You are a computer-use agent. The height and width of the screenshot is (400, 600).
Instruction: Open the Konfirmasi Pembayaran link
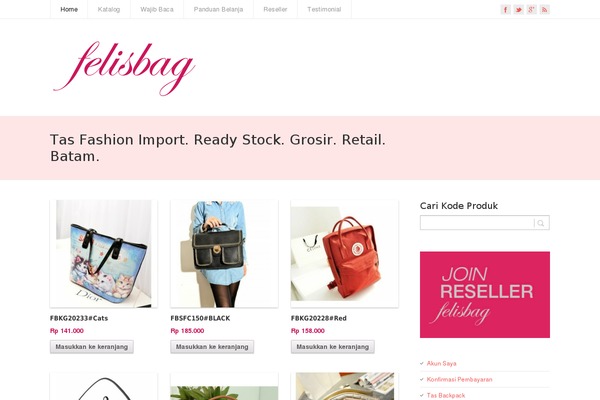[460, 379]
